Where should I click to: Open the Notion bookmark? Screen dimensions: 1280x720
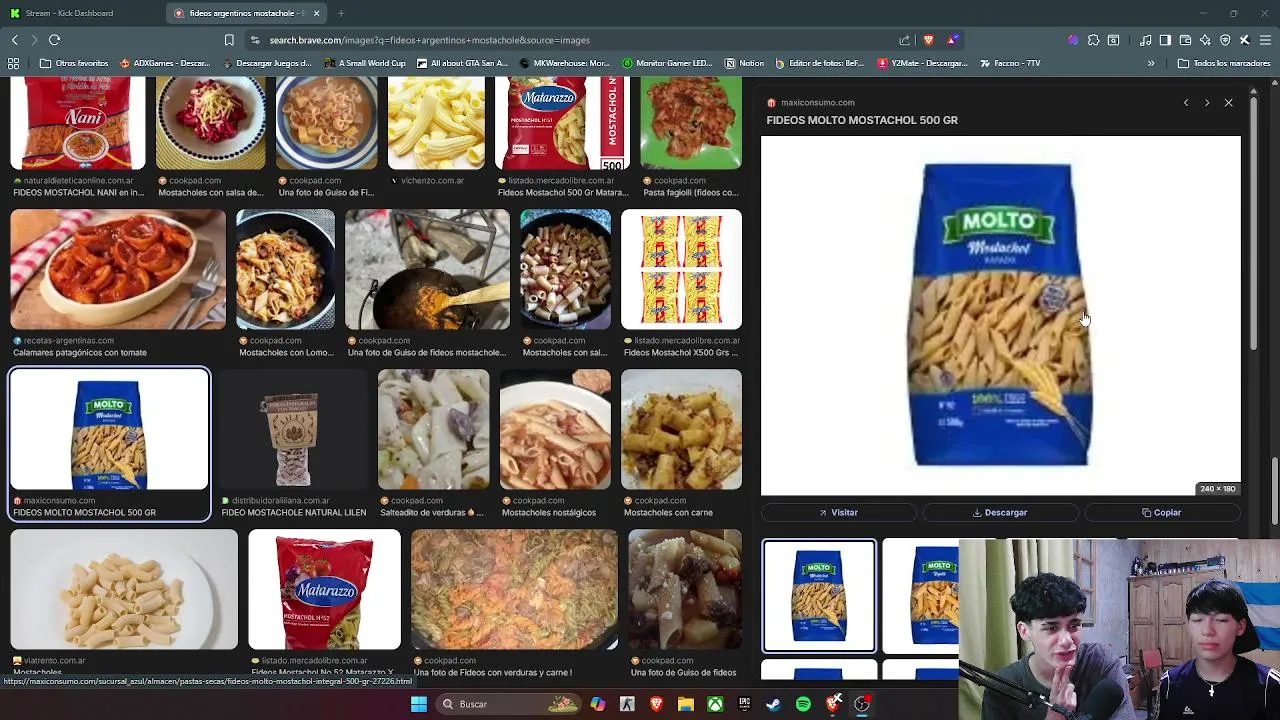click(744, 63)
